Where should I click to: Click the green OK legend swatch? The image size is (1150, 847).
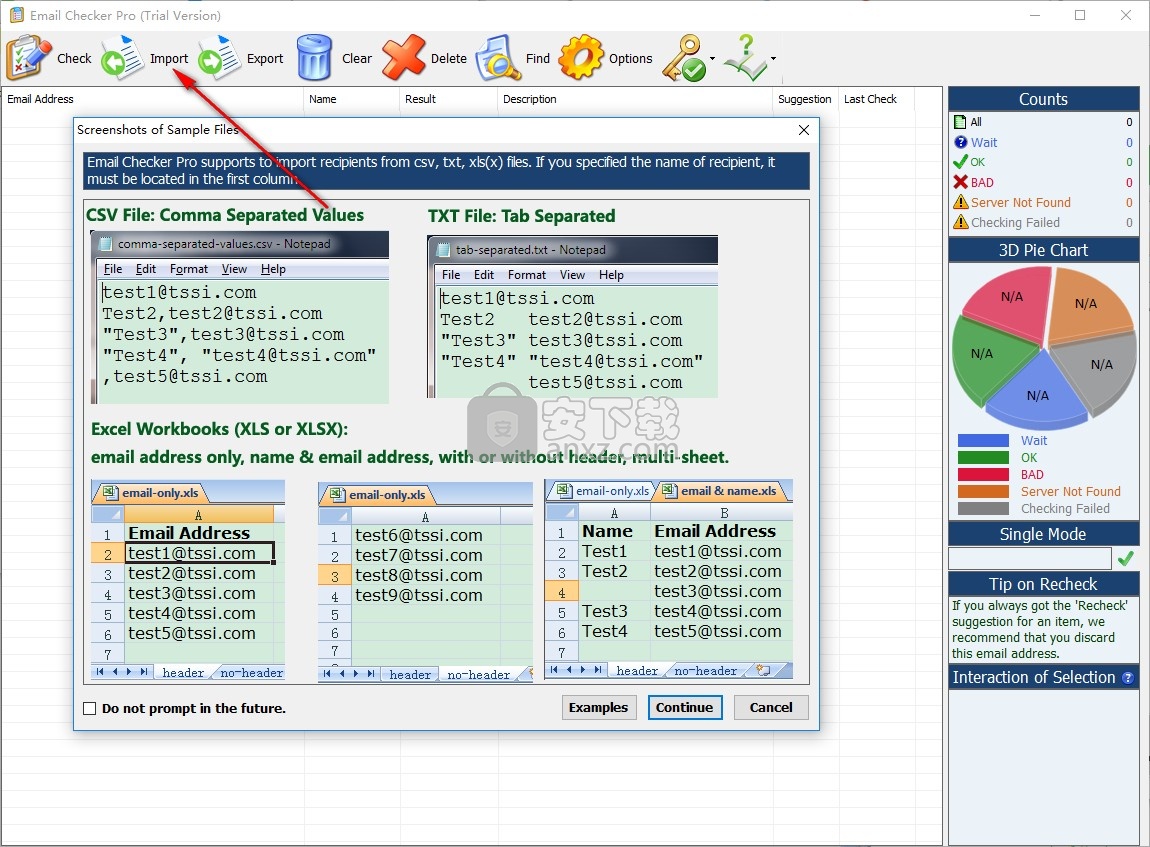click(x=984, y=458)
